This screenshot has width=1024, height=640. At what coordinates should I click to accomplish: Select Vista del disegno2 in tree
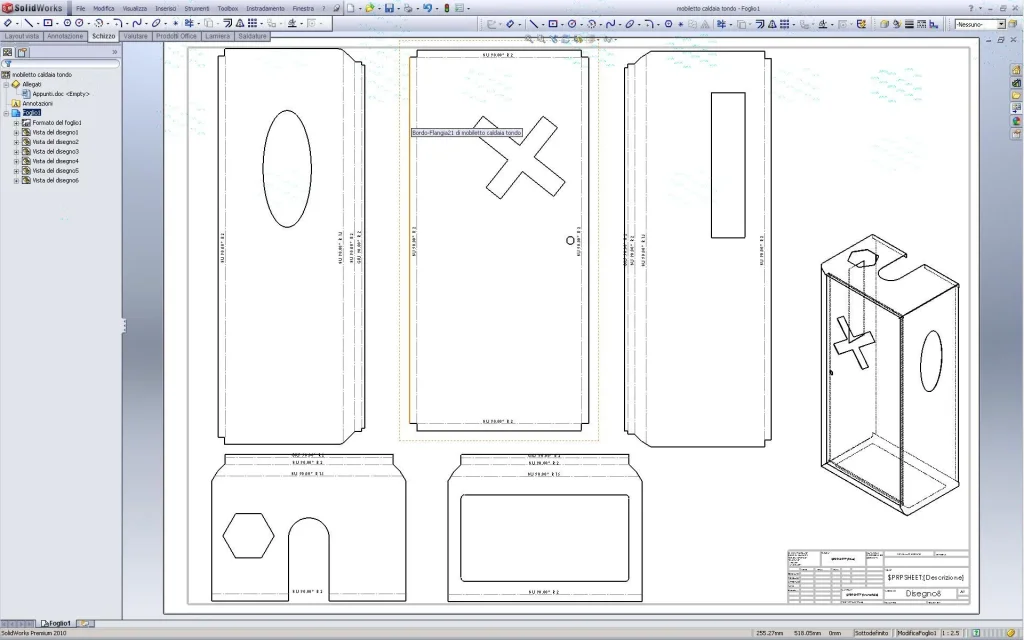click(x=56, y=142)
